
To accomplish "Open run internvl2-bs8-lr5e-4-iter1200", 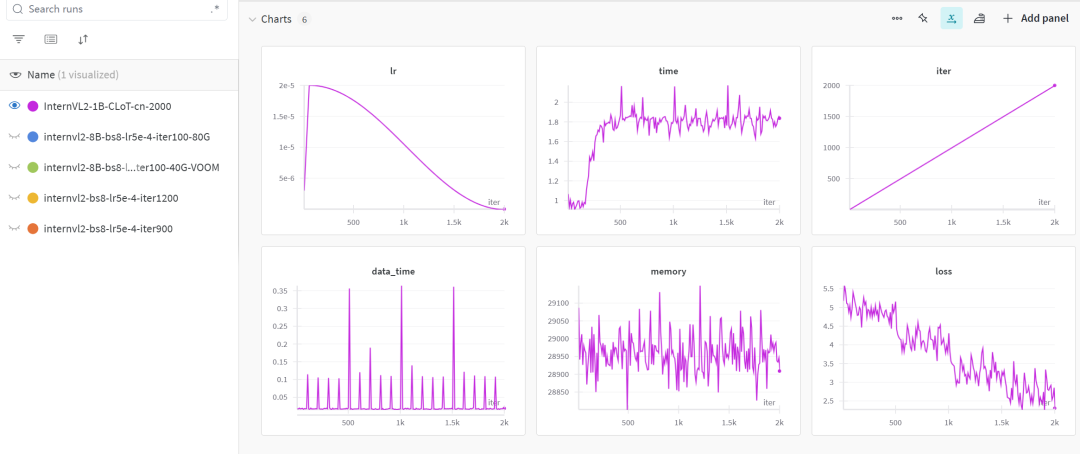I will [x=111, y=198].
